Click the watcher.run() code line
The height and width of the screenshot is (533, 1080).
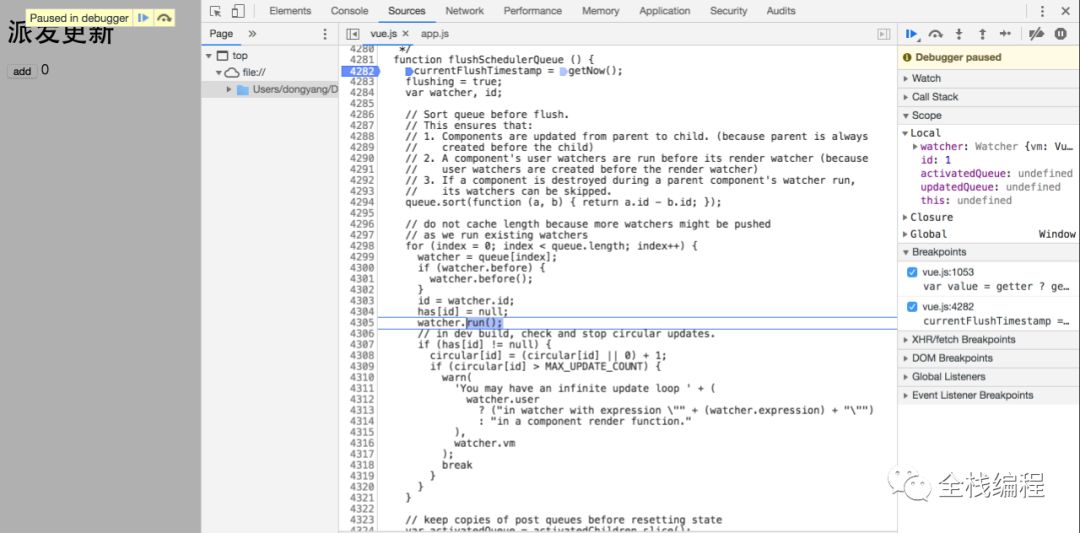459,323
